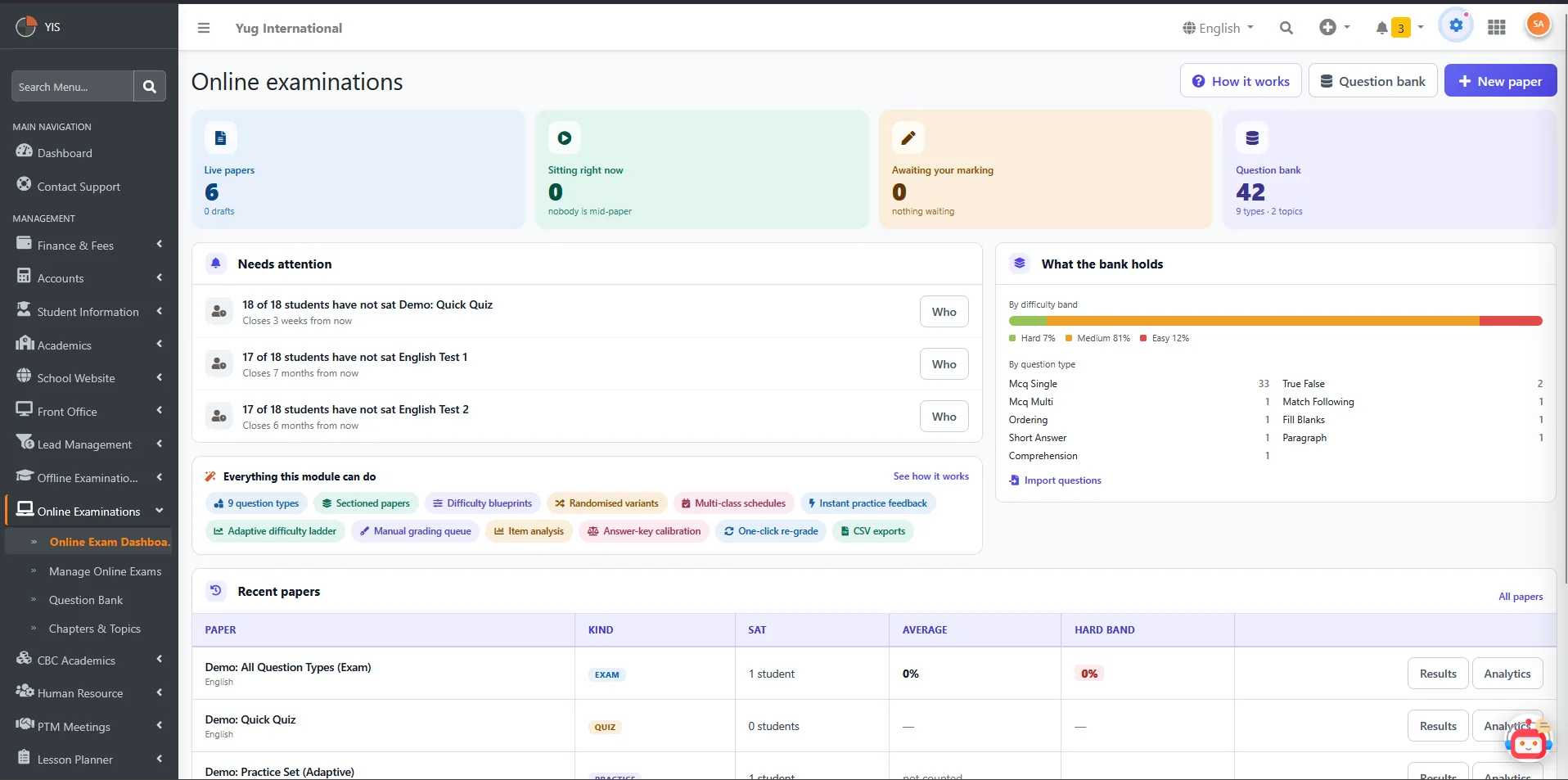Click into the Search Menu input field
The width and height of the screenshot is (1568, 780).
tap(72, 86)
